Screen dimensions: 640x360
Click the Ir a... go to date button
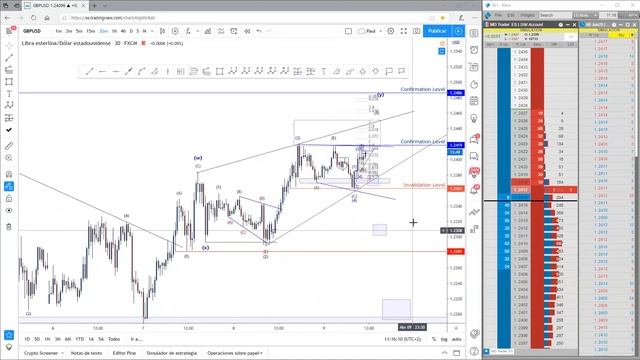click(136, 339)
